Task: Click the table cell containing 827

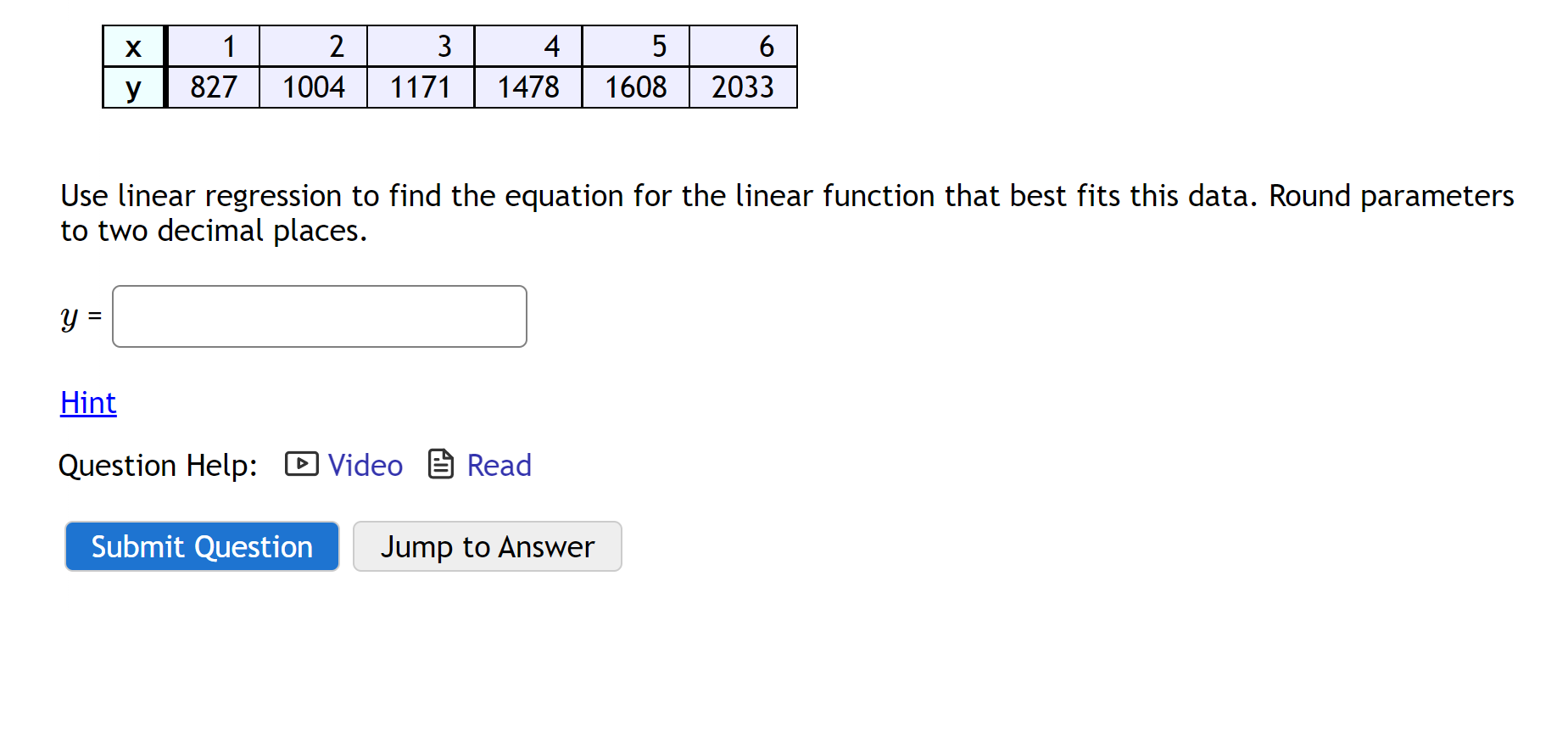Action: pos(214,87)
